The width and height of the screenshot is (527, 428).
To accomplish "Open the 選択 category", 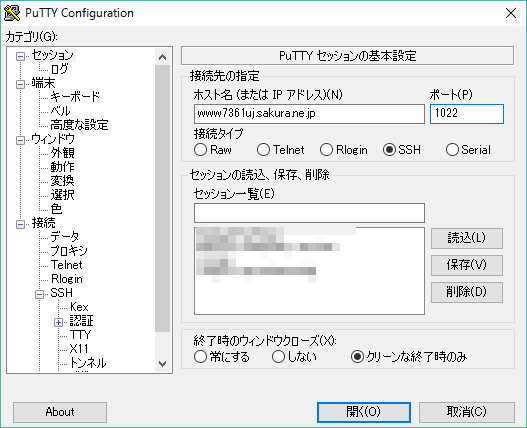I will click(63, 195).
